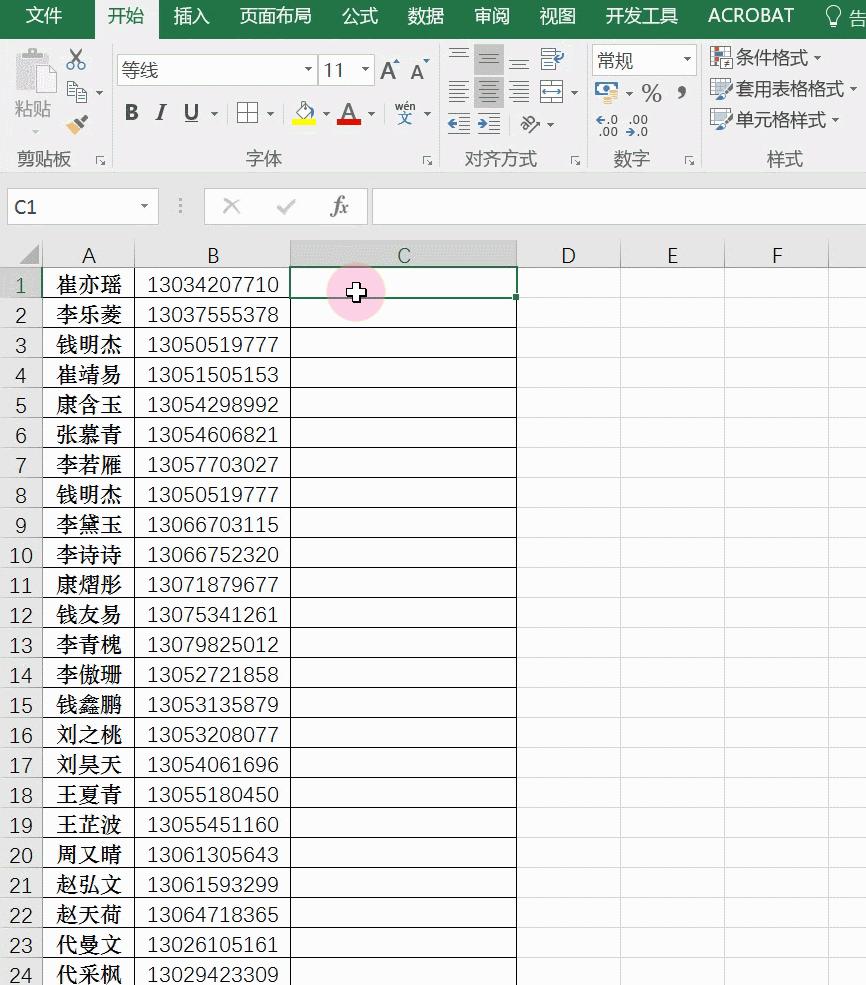The height and width of the screenshot is (985, 866).
Task: Open the Name Box dropdown arrow
Action: 144,206
